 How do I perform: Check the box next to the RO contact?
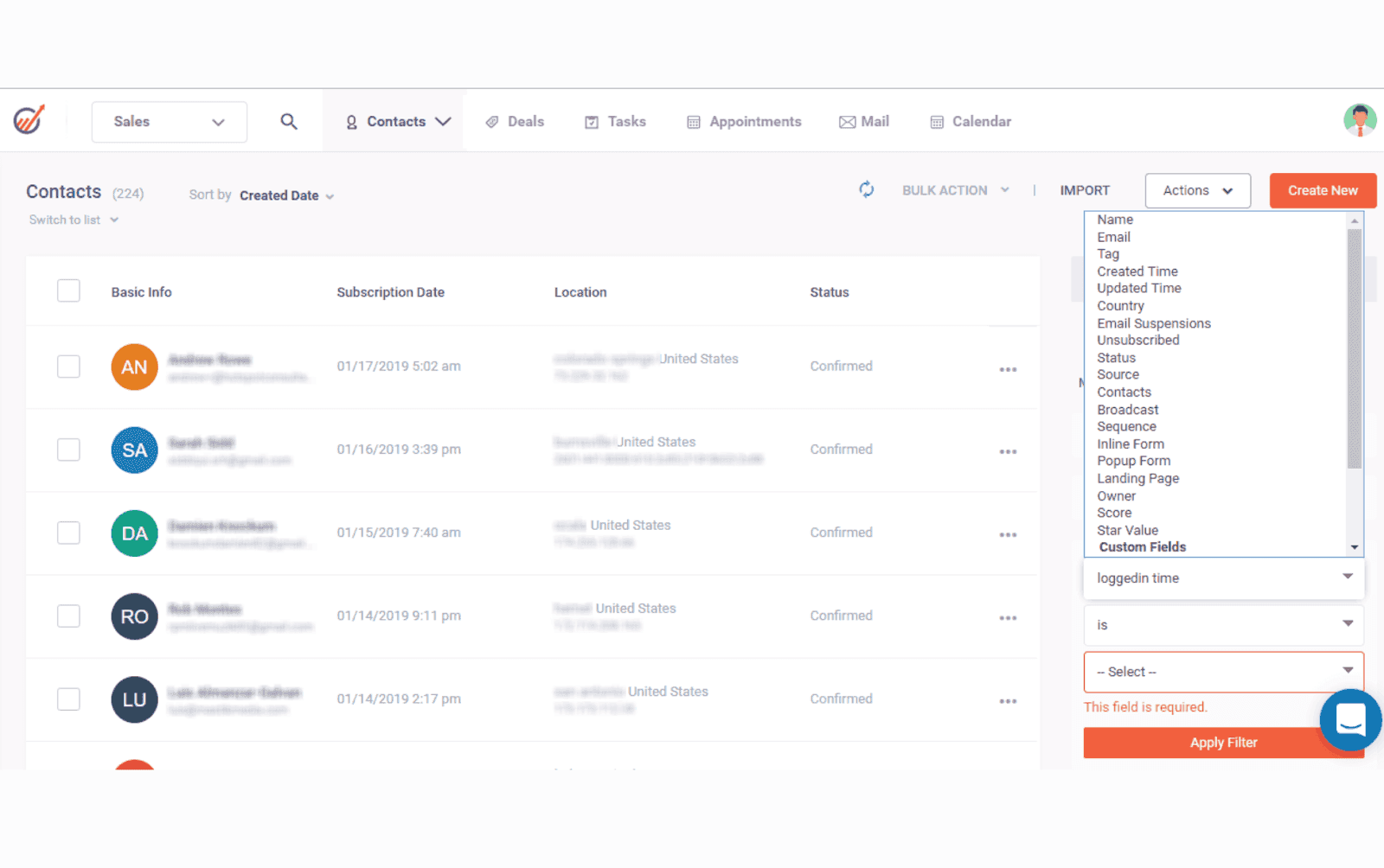68,616
